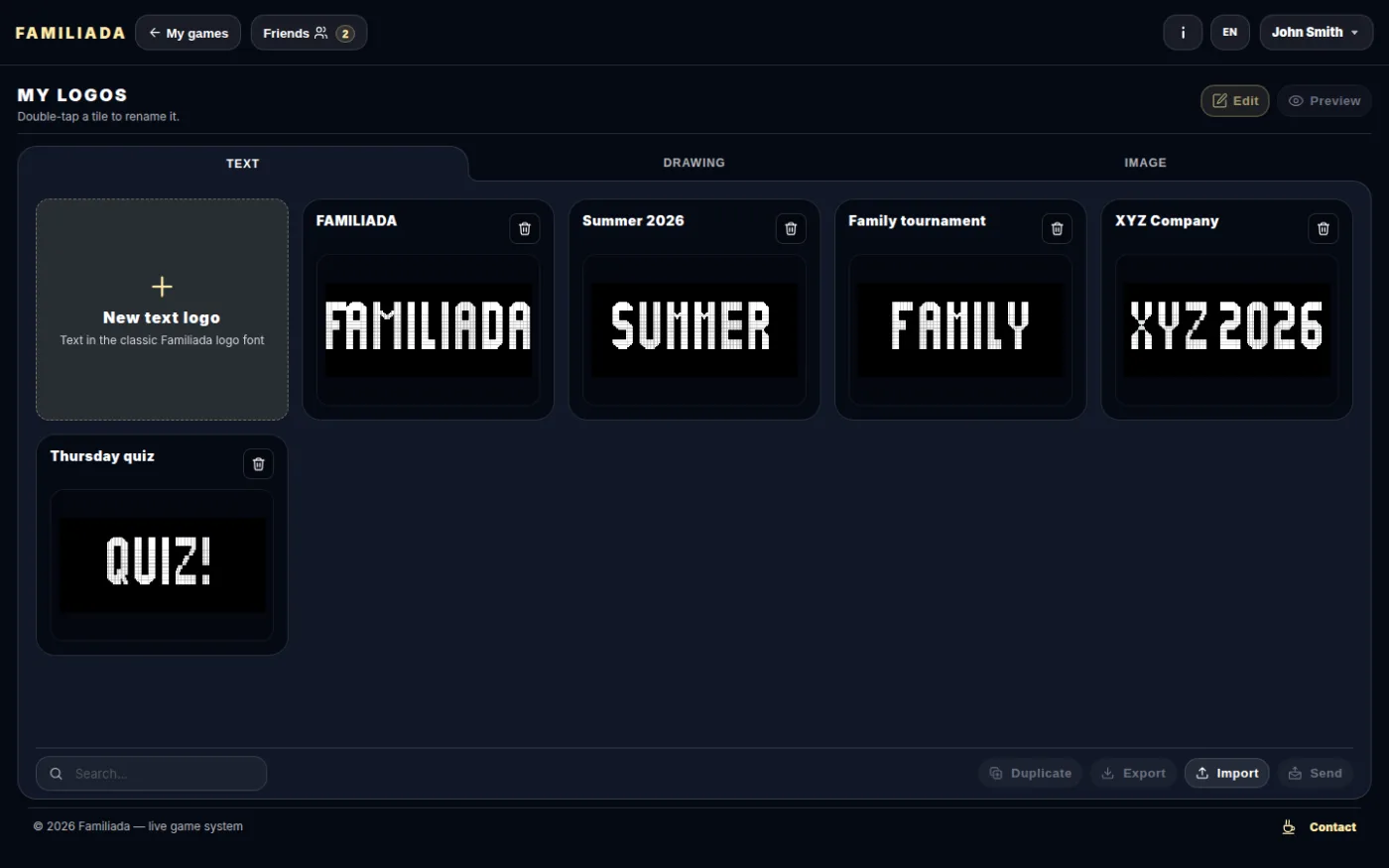
Task: Select the SUMMER logo preview
Action: pos(694,329)
